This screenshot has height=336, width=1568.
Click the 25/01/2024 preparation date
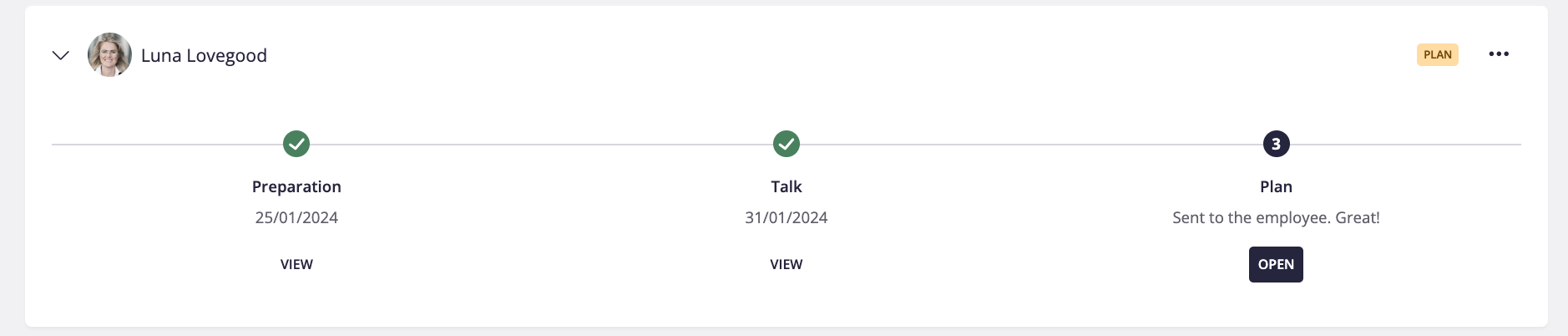[x=296, y=217]
